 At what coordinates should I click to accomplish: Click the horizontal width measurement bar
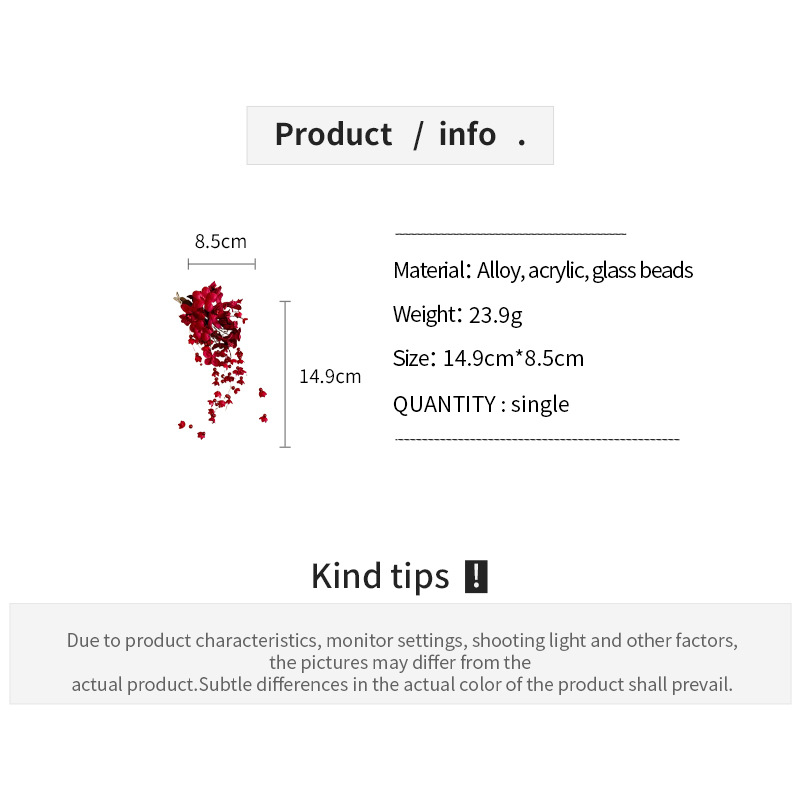pyautogui.click(x=222, y=263)
